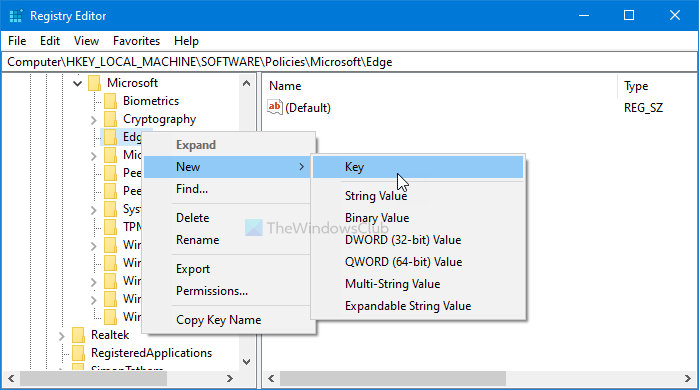Choose New in the context menu
Viewport: 700px width, 390px height.
(x=227, y=167)
